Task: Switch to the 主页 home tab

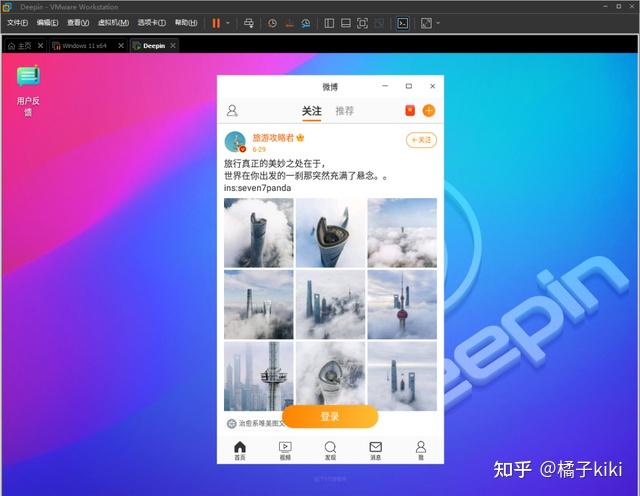Action: click(x=20, y=46)
